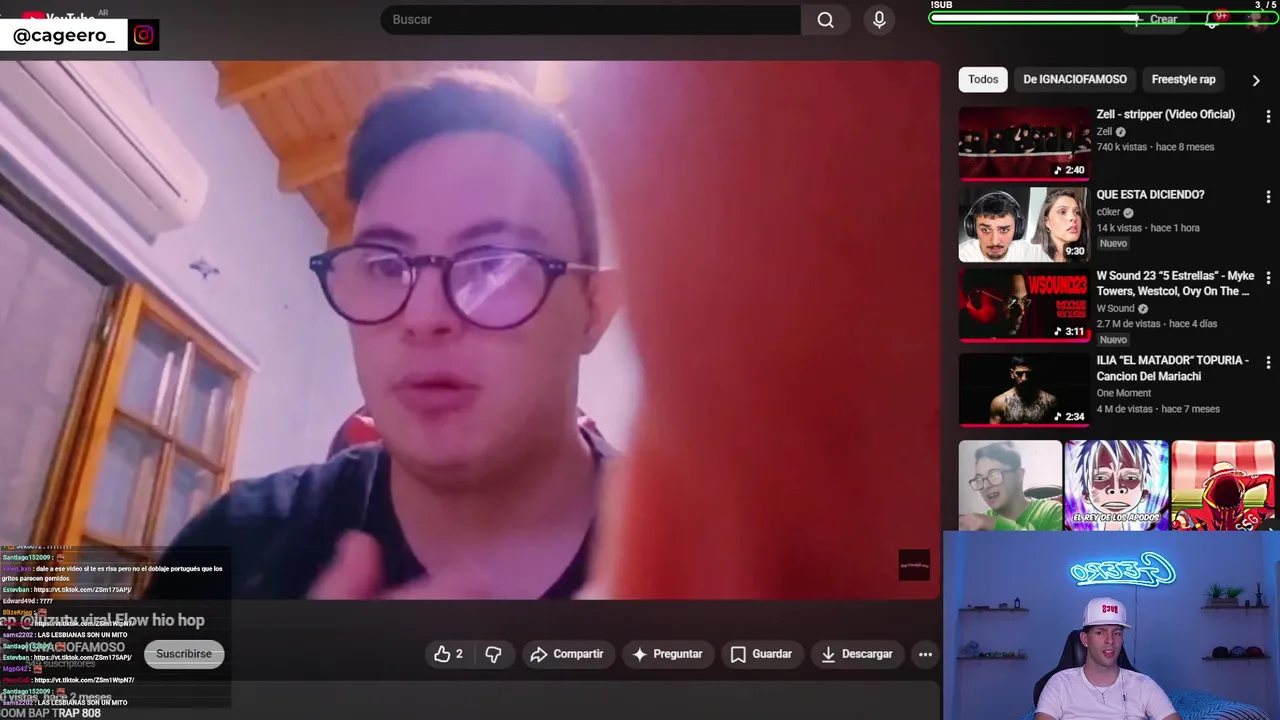Open the short showing a person in a green shirt
Screen dimensions: 1280x720
(x=1010, y=485)
